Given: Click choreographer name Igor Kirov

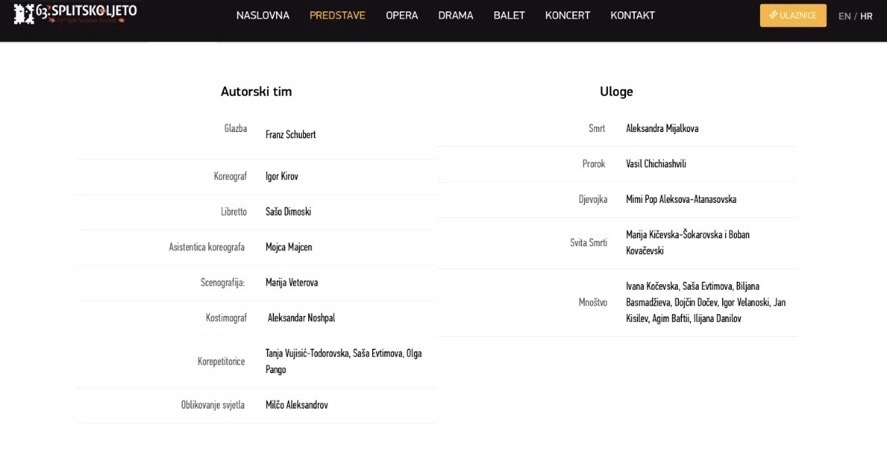Looking at the screenshot, I should pos(281,176).
